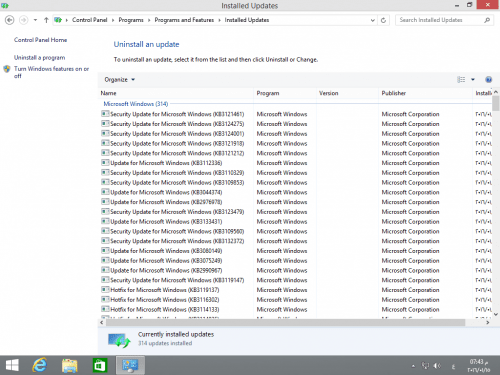Select Hotfix KB3114133 row
The width and height of the screenshot is (500, 375).
(296, 309)
